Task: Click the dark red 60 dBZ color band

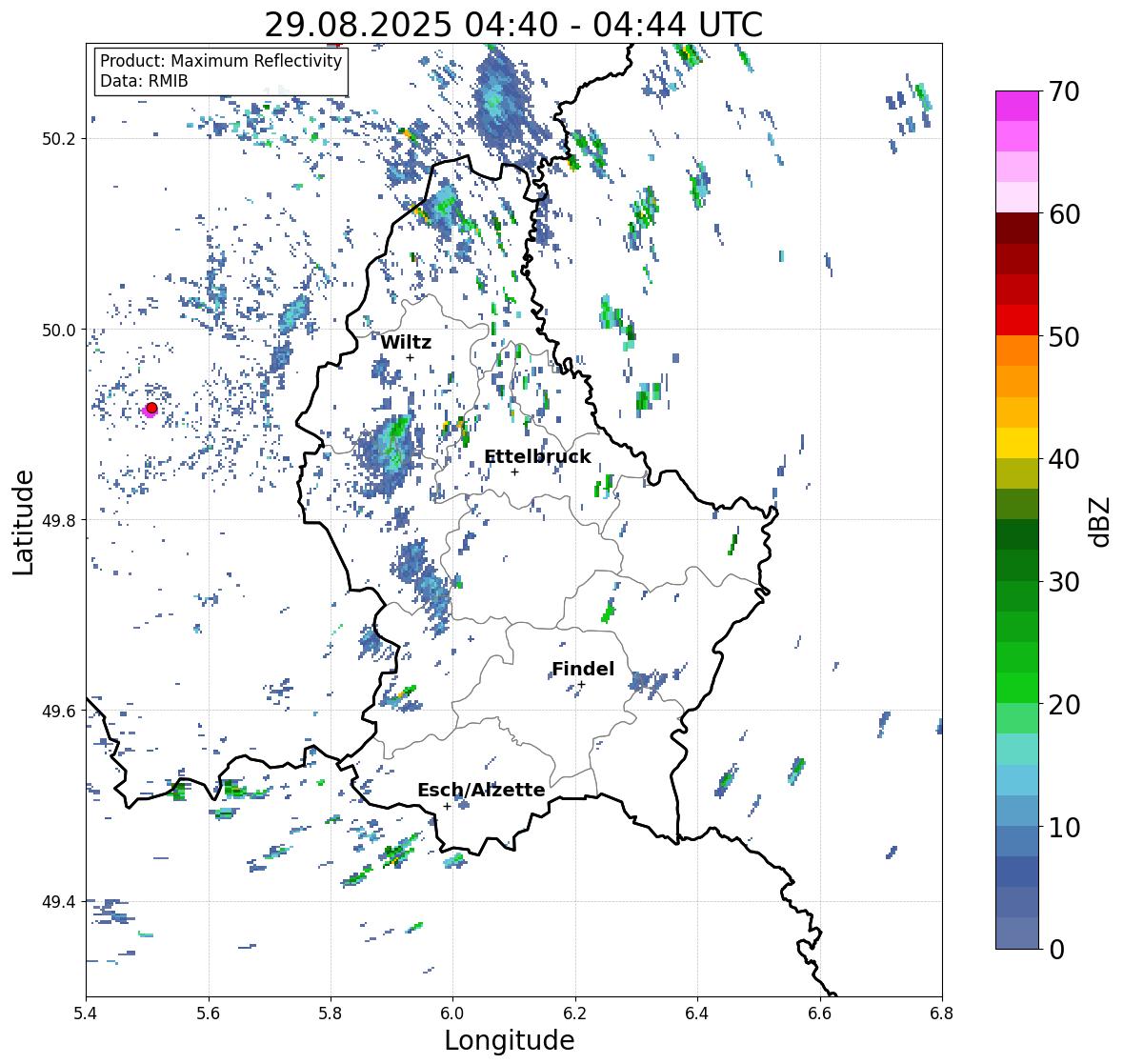Action: (1016, 228)
